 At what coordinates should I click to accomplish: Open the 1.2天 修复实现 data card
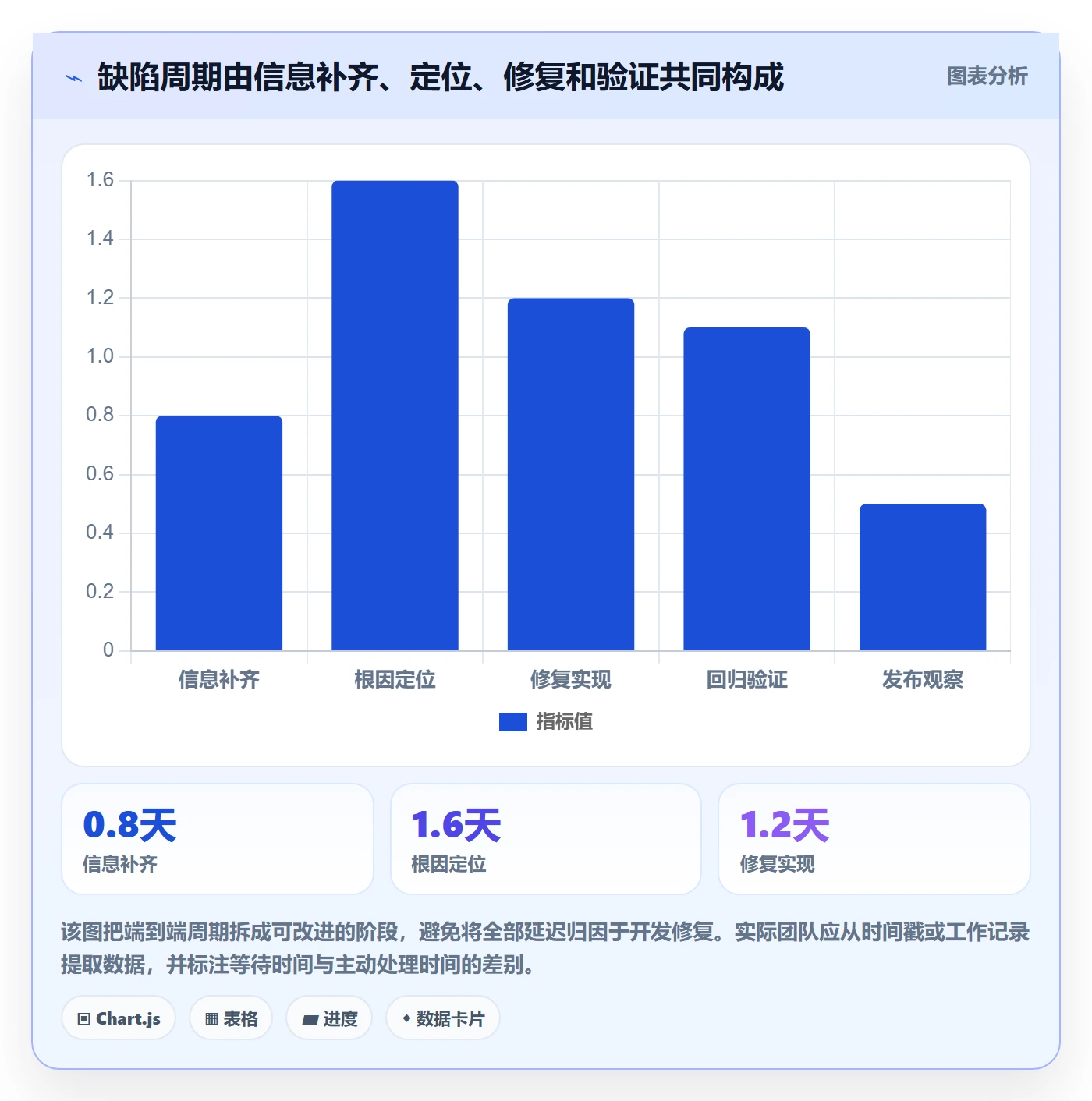tap(874, 839)
